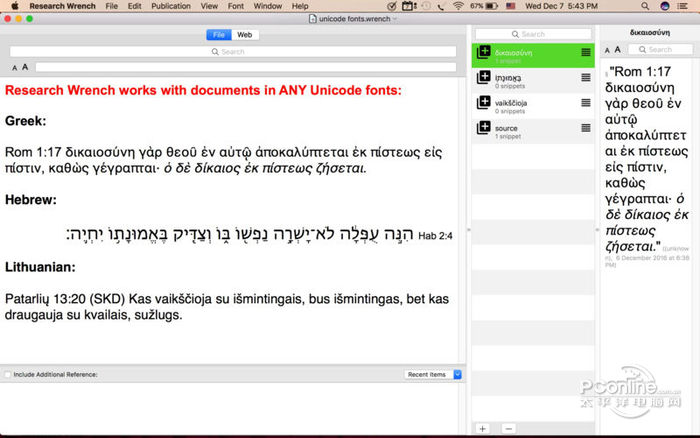Click the US flag input source icon
This screenshot has width=700, height=438.
511,6
